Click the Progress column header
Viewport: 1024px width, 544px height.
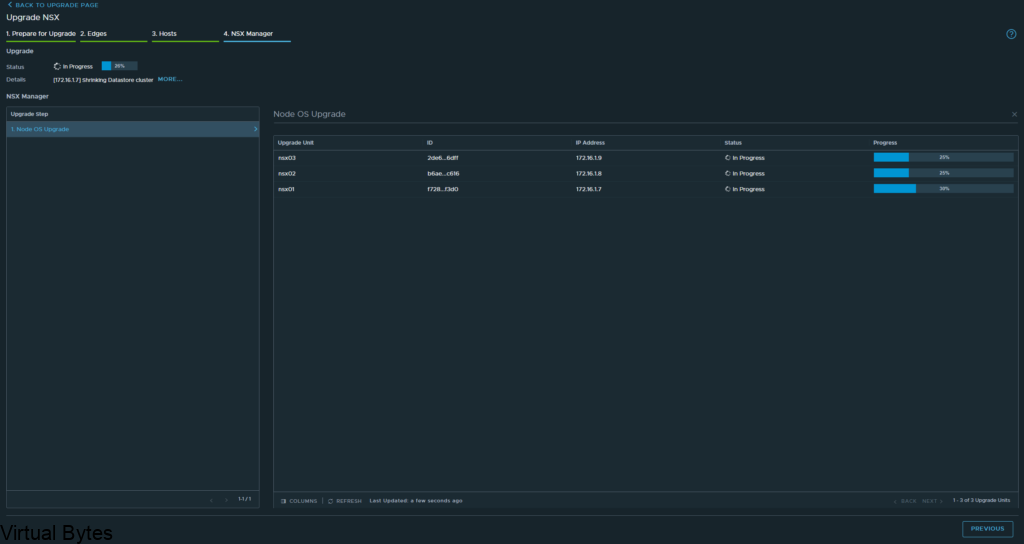(885, 142)
